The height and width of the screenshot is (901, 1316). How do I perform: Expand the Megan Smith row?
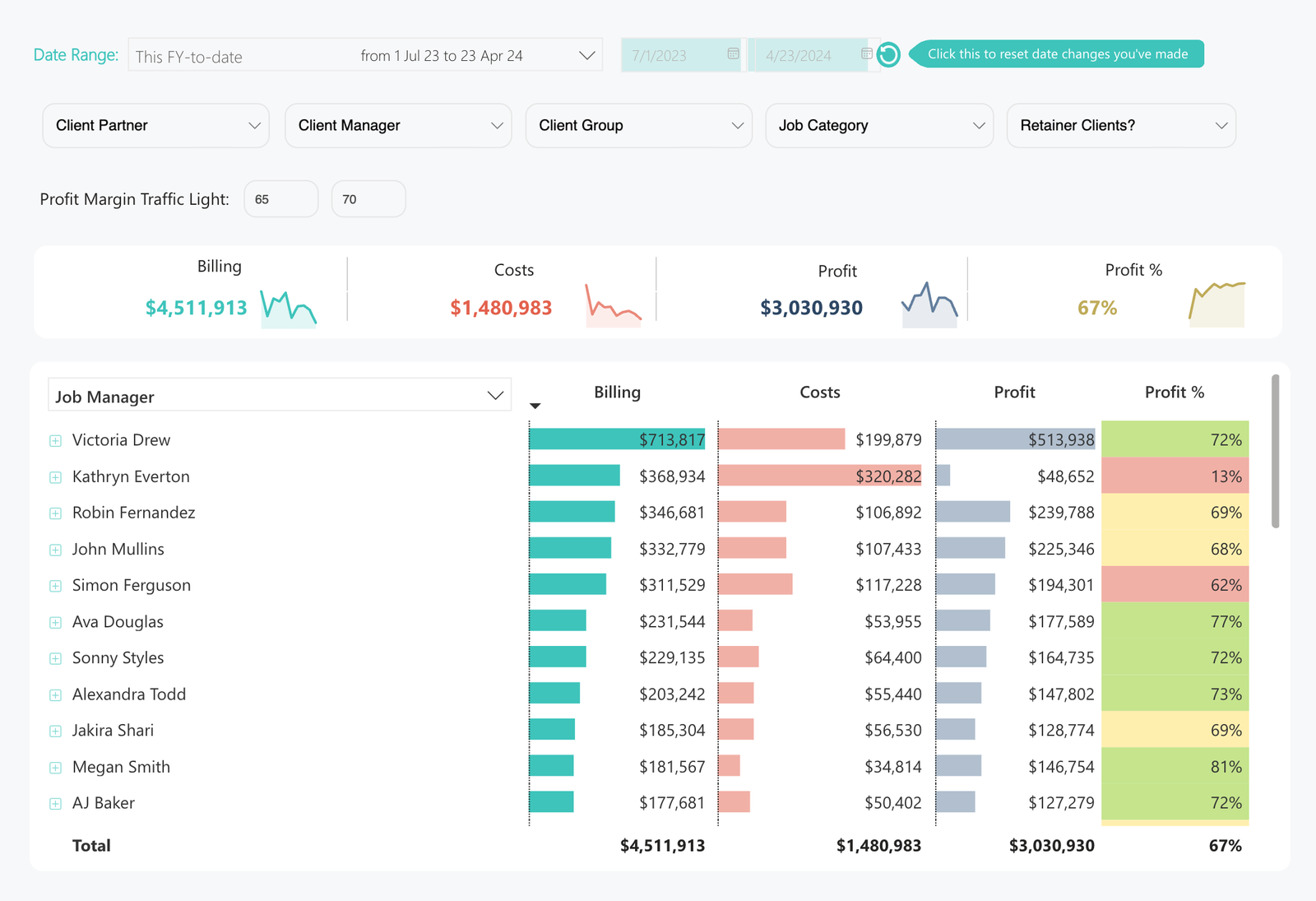coord(55,768)
